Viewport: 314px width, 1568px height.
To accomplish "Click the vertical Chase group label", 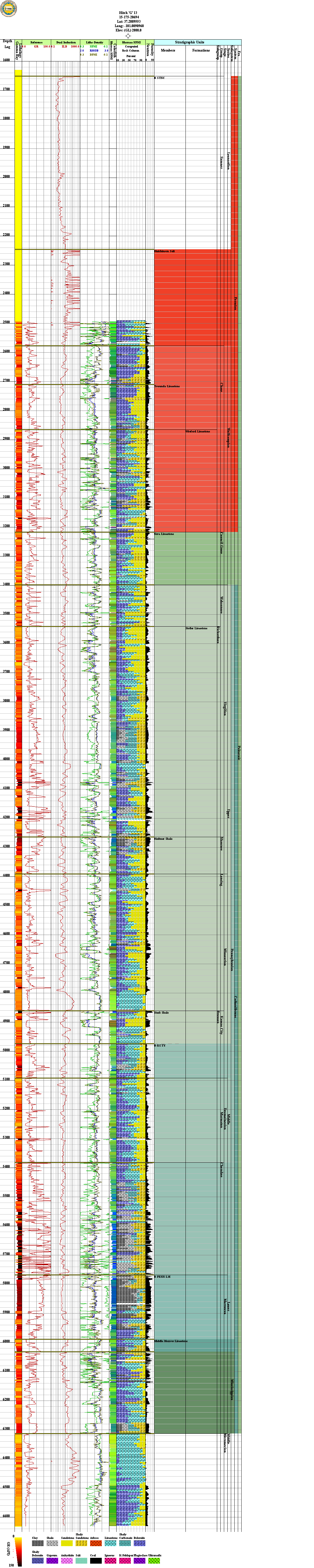I will (x=222, y=387).
